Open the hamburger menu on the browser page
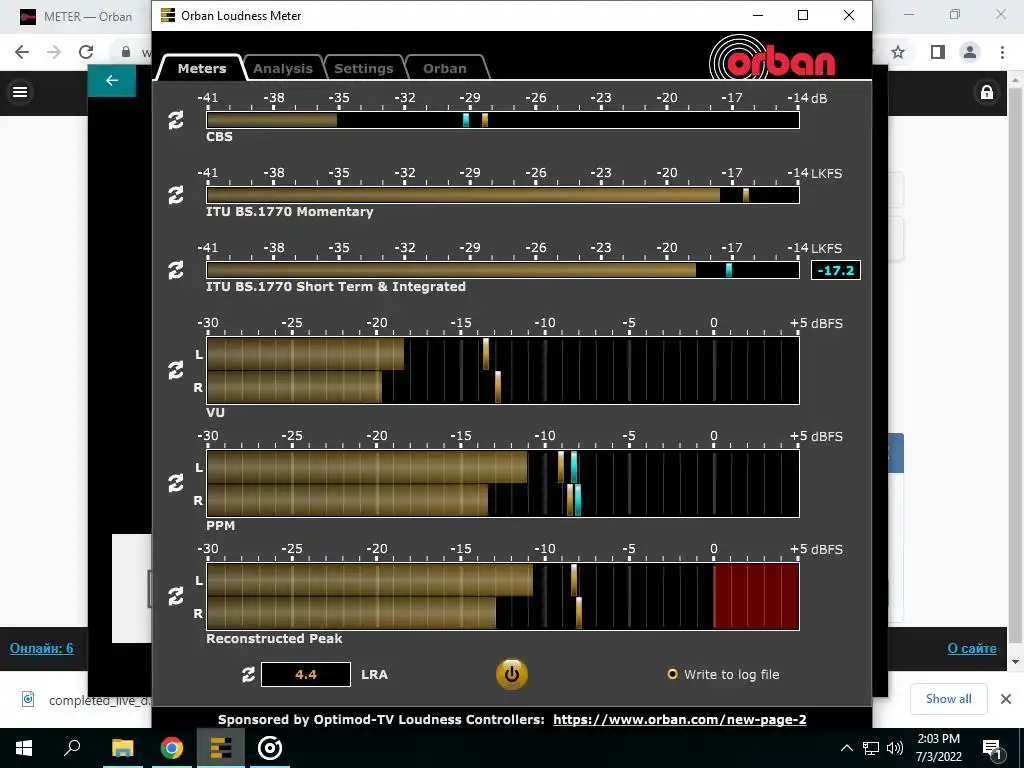Viewport: 1024px width, 768px height. 20,92
